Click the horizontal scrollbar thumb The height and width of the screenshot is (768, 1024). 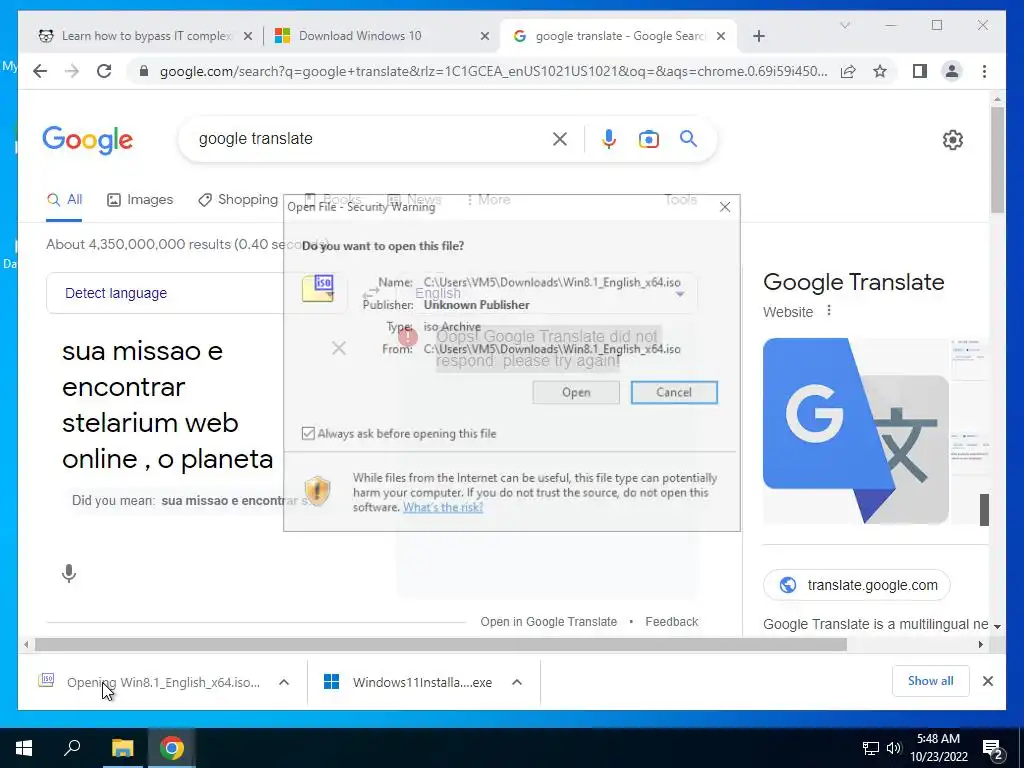tap(441, 645)
